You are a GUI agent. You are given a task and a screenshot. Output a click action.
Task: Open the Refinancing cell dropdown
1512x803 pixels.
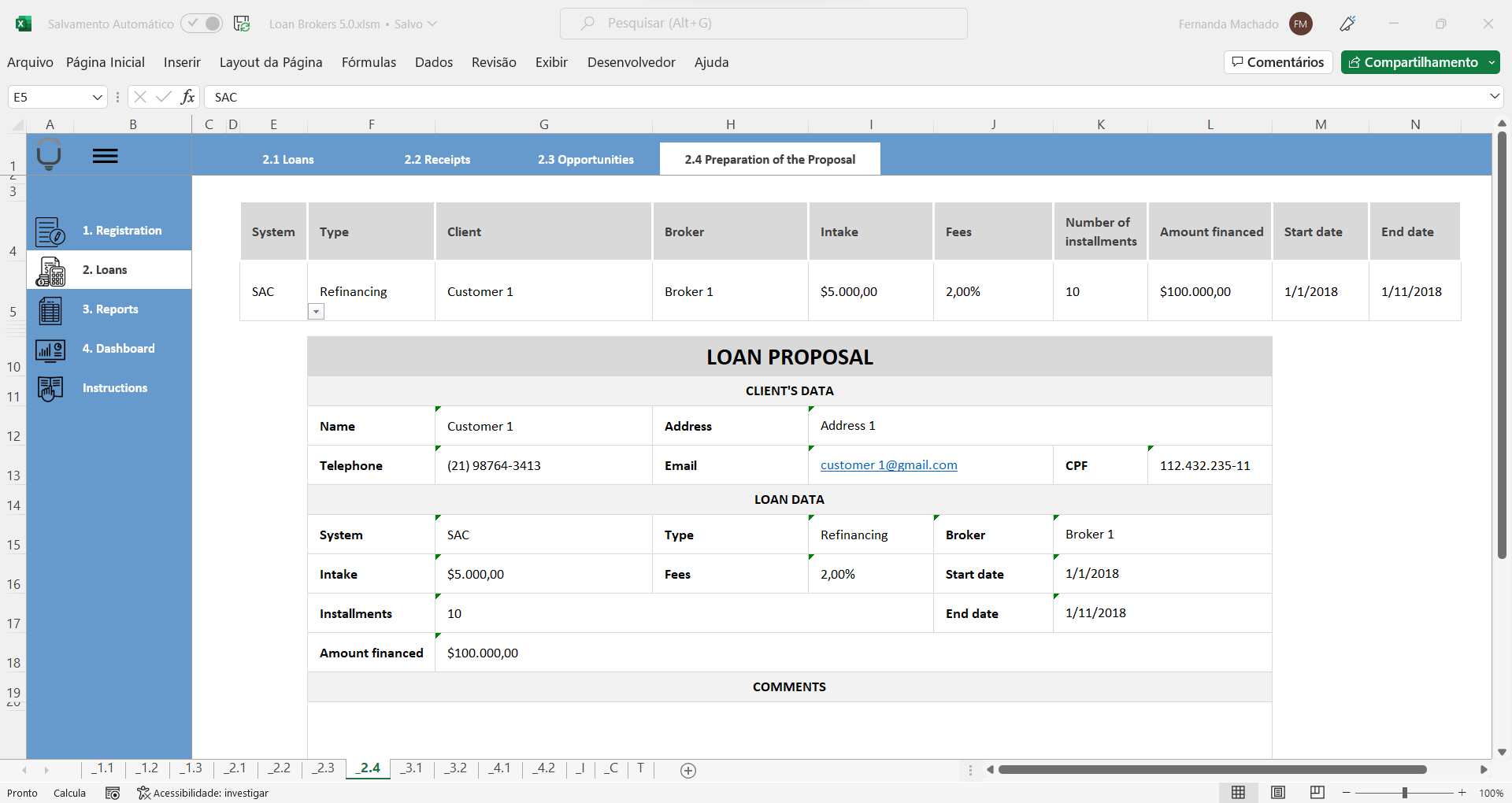(x=316, y=312)
